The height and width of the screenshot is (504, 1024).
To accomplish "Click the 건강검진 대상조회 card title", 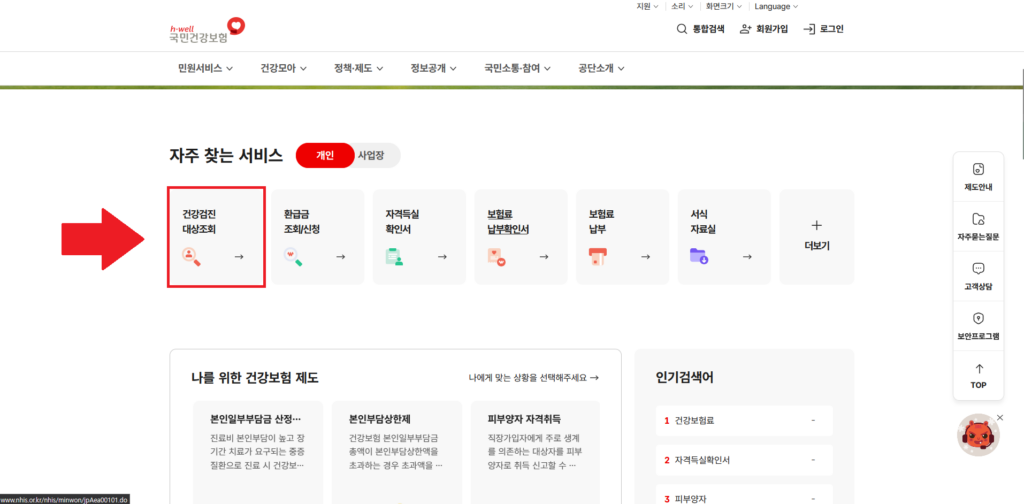I will click(x=199, y=221).
